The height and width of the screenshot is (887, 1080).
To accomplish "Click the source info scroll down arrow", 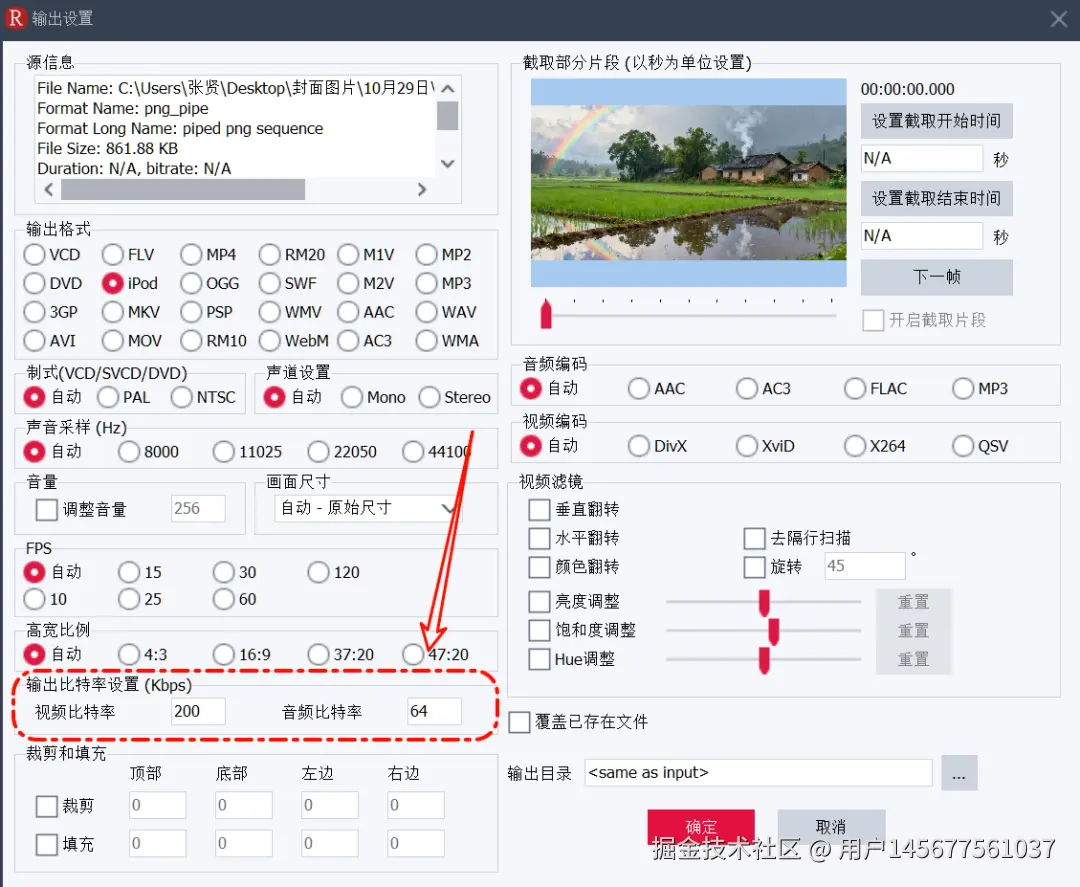I will [448, 164].
